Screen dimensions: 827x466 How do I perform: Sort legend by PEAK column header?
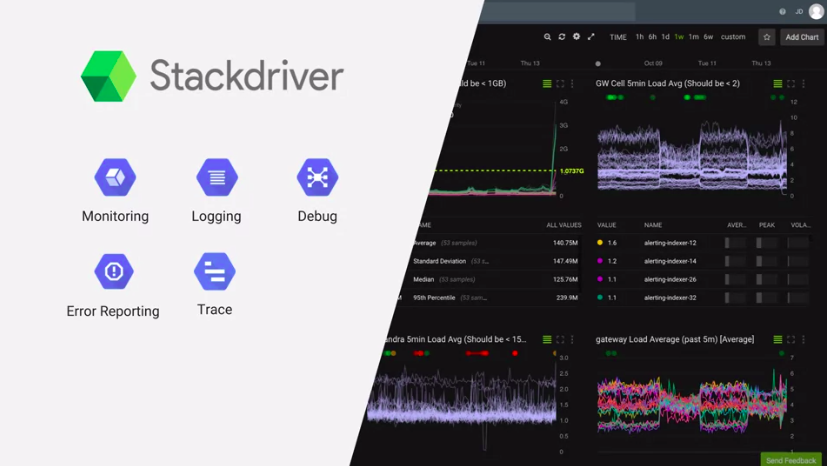click(x=767, y=225)
